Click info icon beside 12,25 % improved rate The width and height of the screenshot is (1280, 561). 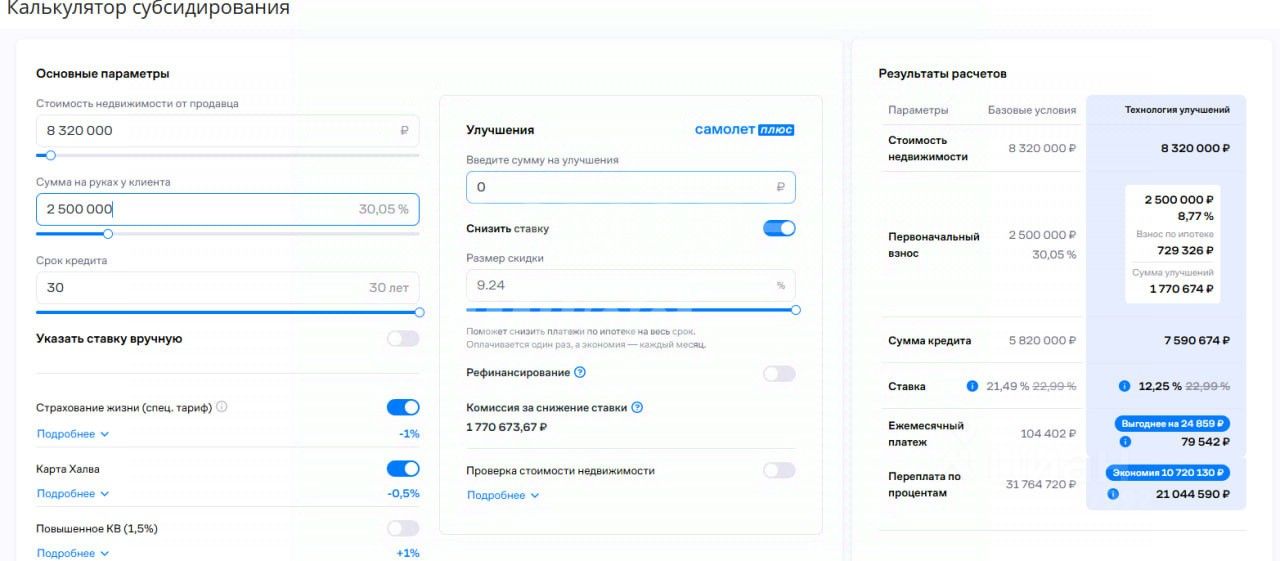point(1124,386)
